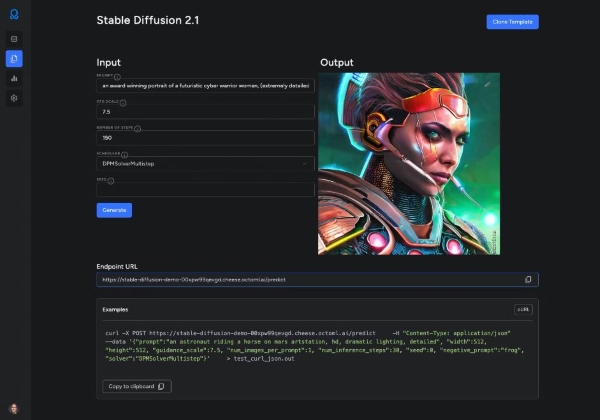600x420 pixels.
Task: Select the cURL examples tab
Action: click(522, 310)
